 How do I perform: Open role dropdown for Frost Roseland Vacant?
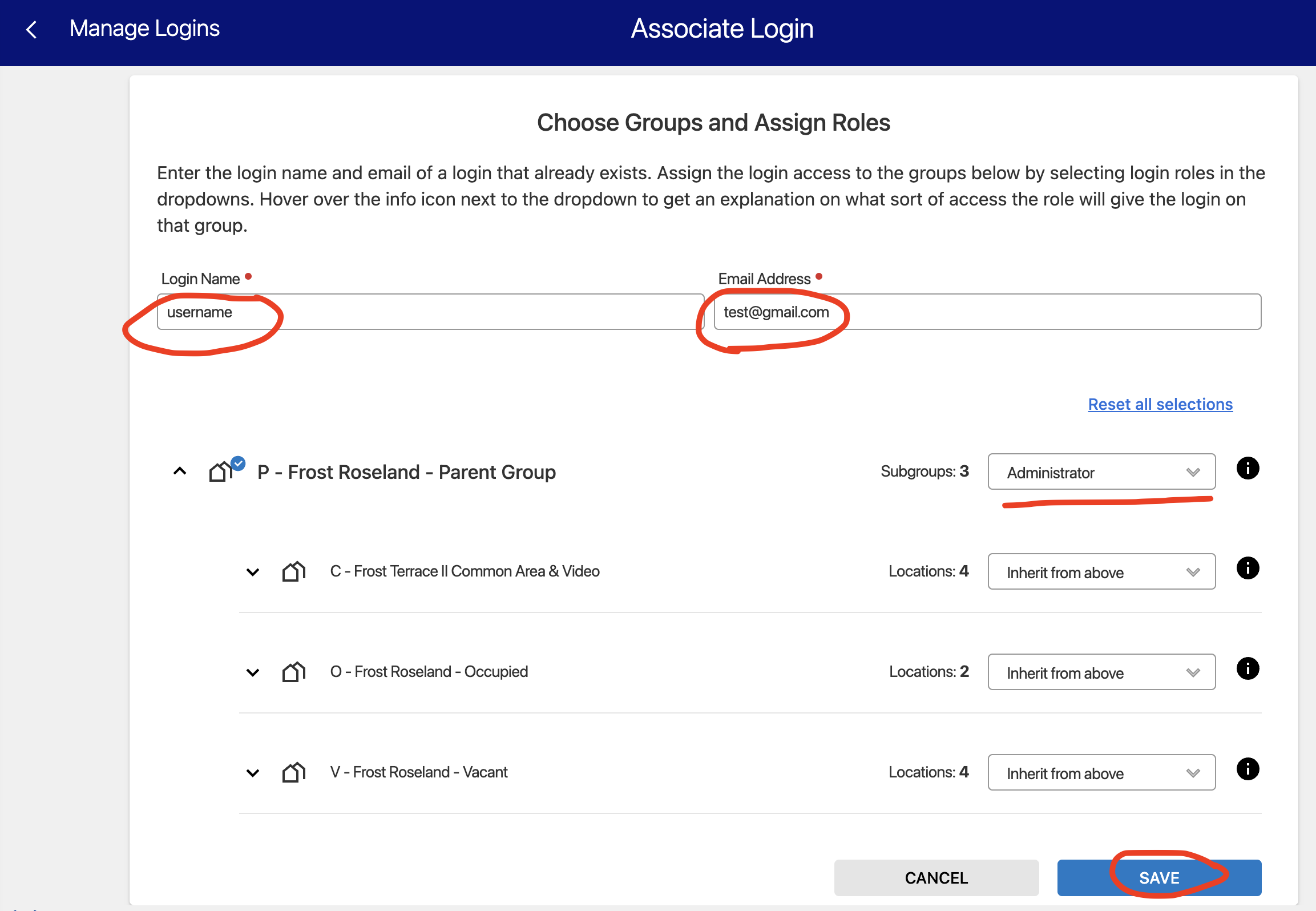tap(1101, 773)
